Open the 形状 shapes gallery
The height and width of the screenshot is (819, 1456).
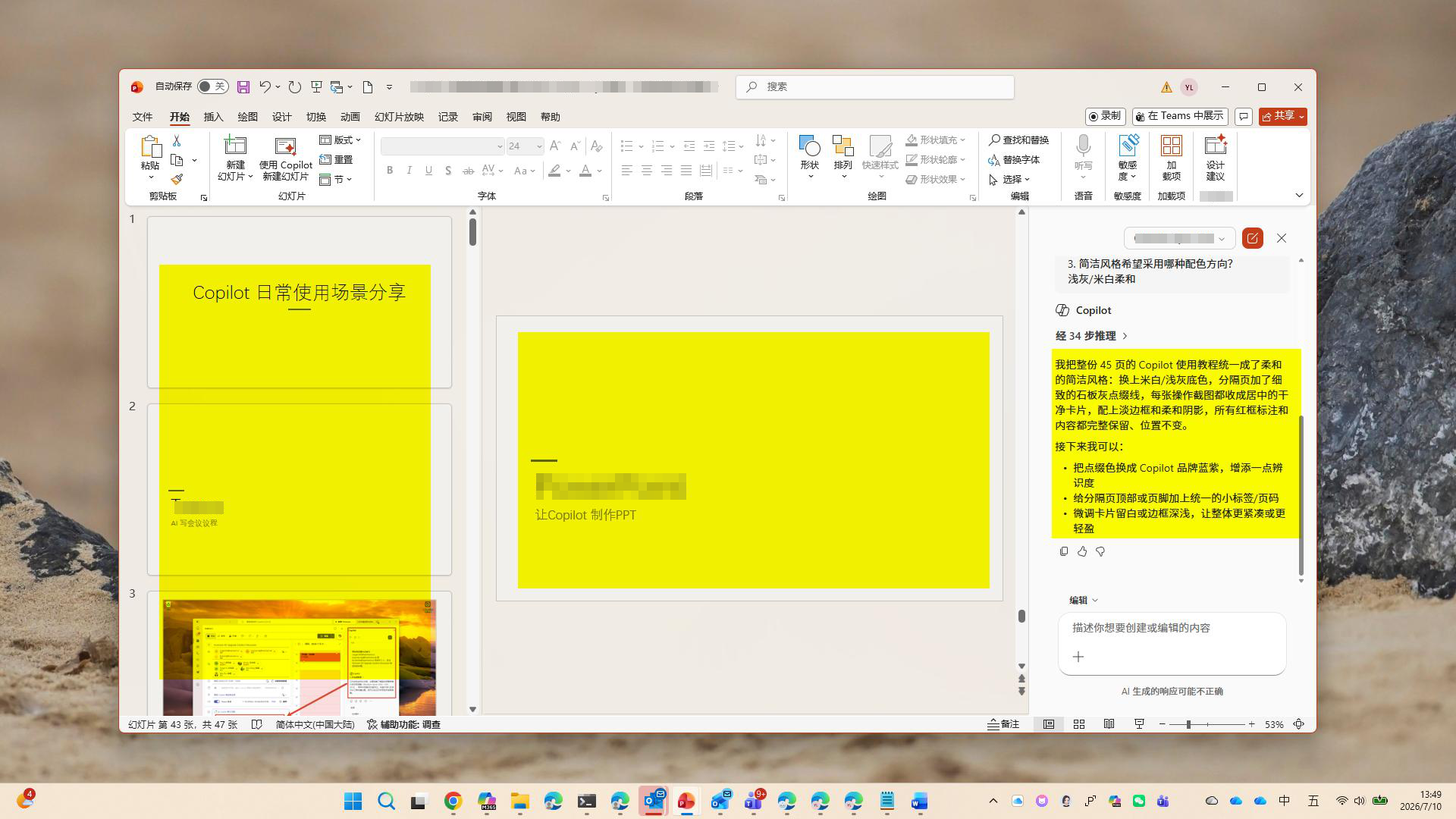[810, 158]
